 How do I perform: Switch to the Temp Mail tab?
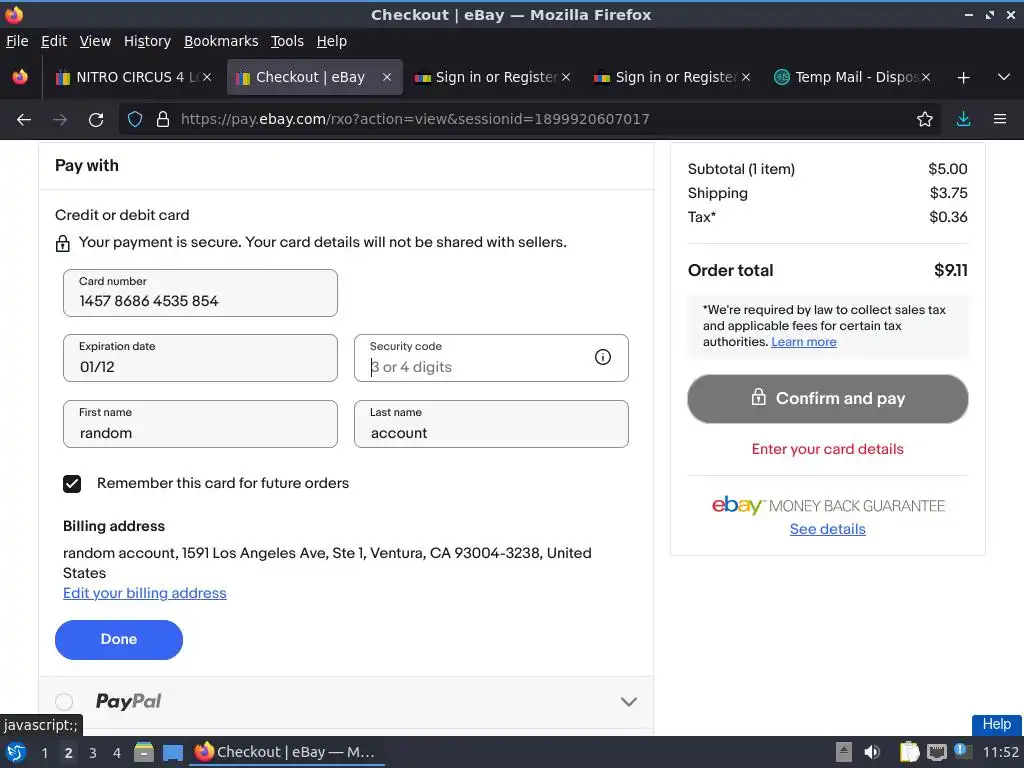[851, 78]
